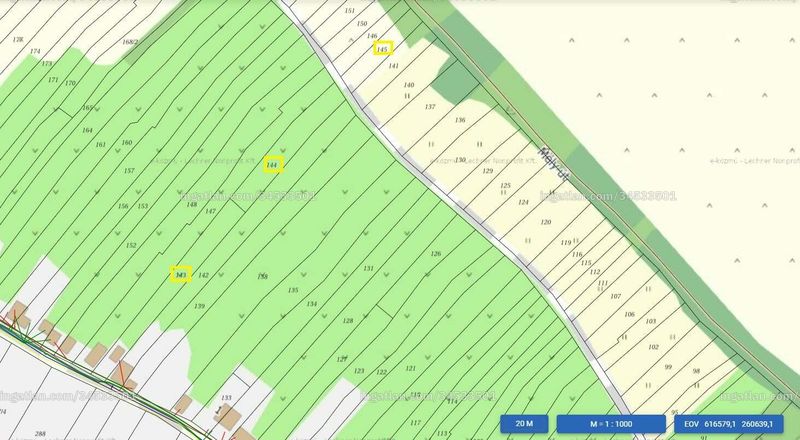Viewport: 800px width, 440px height.
Task: Click parcel label 147
Action: [210, 211]
